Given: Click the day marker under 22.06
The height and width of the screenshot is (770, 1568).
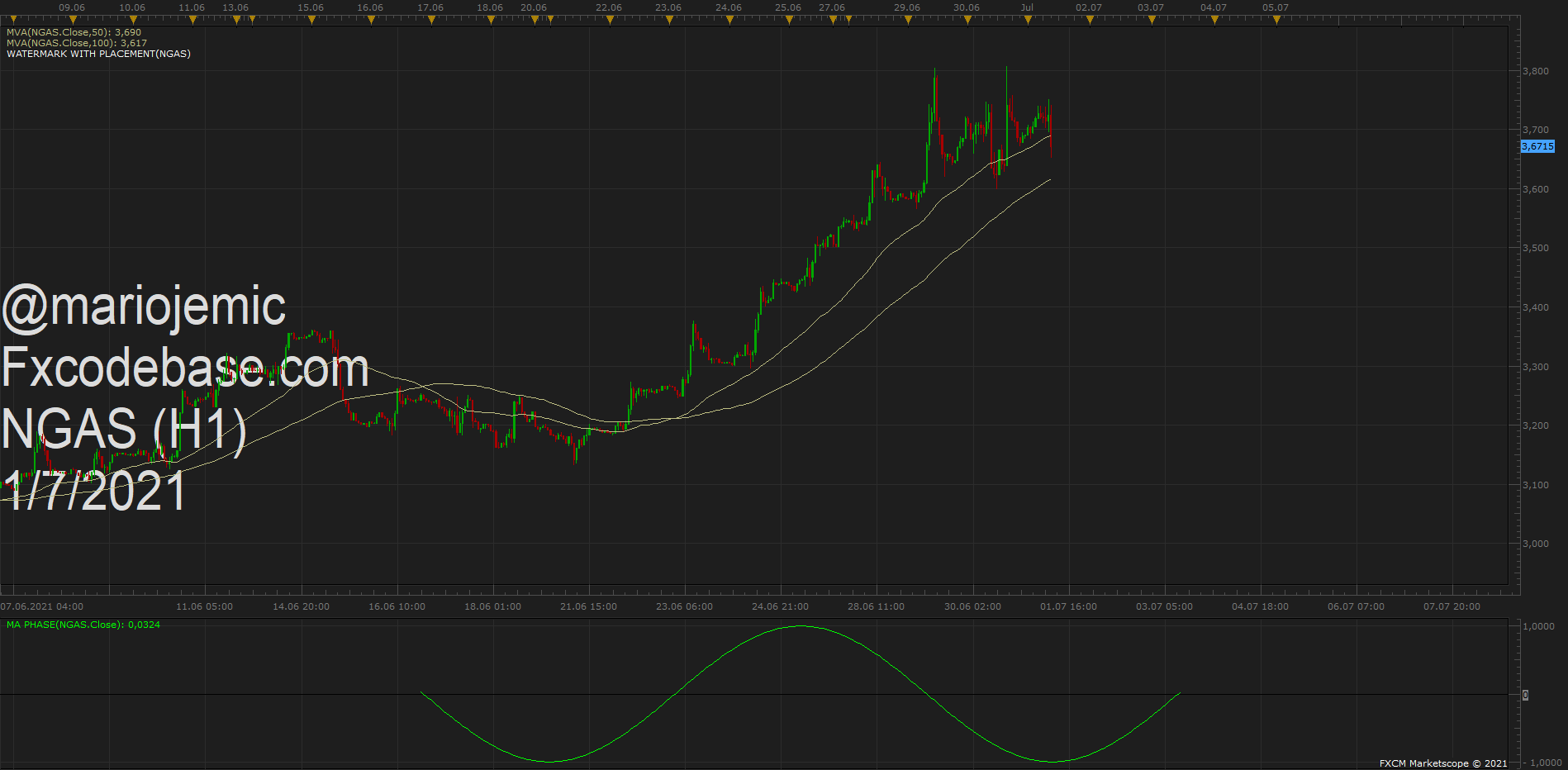Looking at the screenshot, I should tap(610, 20).
